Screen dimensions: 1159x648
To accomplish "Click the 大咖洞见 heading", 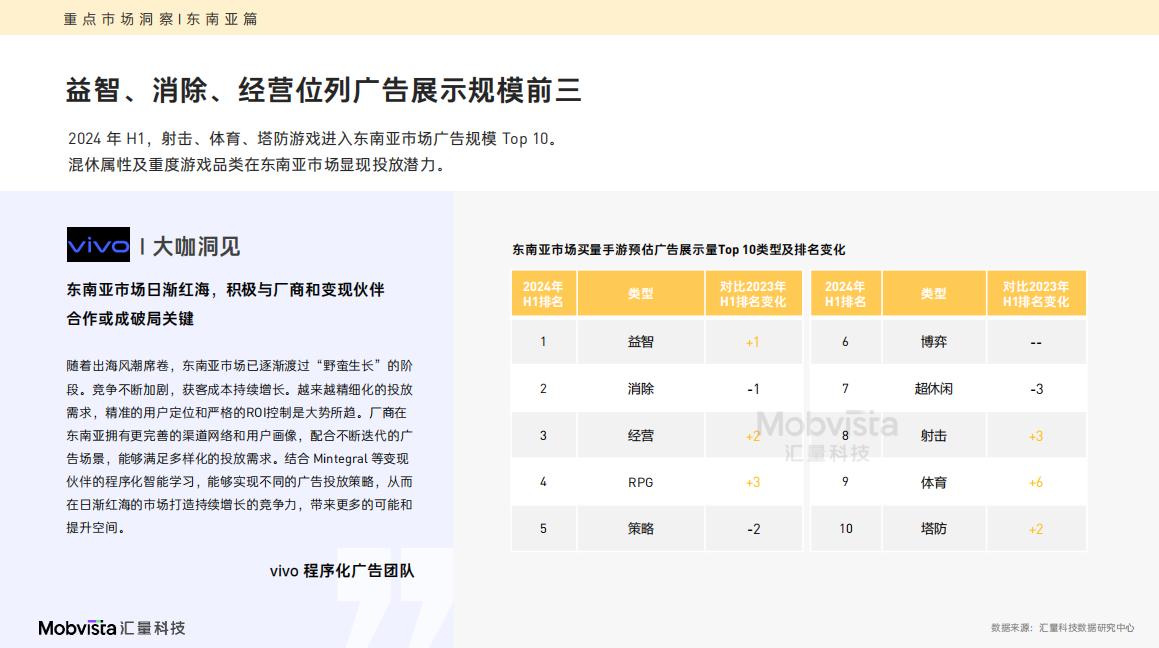I will point(196,246).
